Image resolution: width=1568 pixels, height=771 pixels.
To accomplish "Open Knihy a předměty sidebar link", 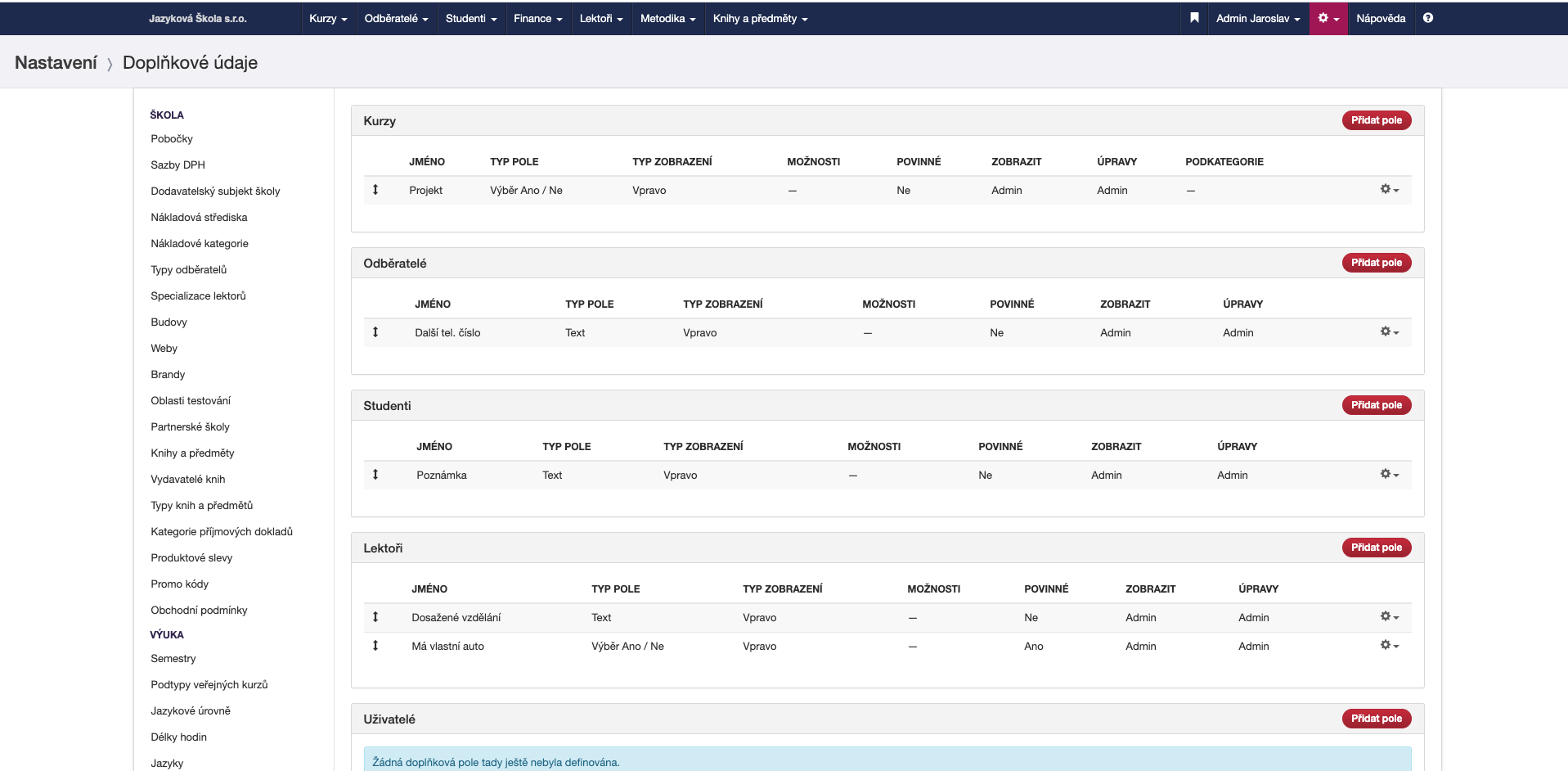I will [192, 453].
